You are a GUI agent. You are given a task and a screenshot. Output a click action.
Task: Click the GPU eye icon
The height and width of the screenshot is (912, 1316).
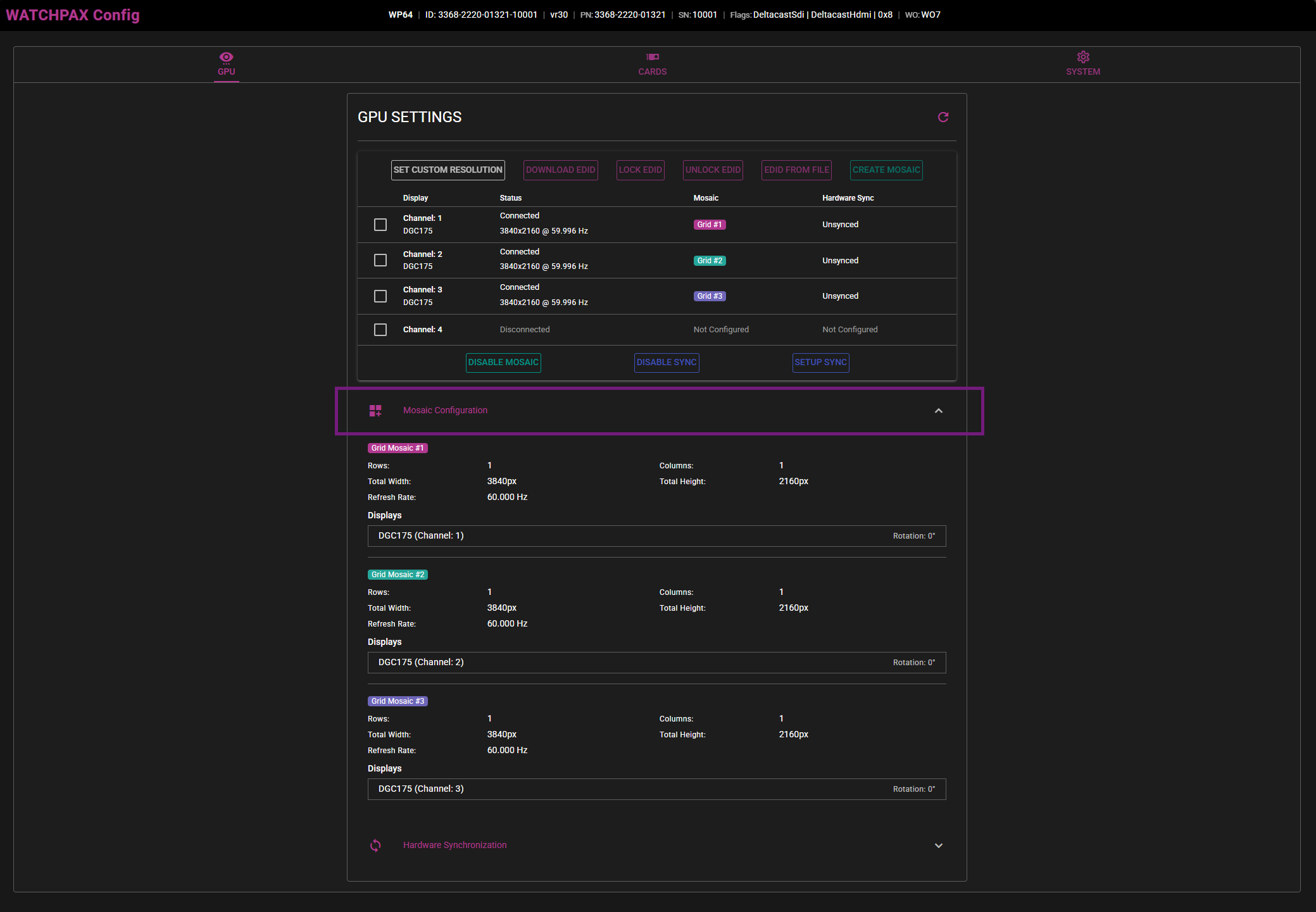pos(226,58)
